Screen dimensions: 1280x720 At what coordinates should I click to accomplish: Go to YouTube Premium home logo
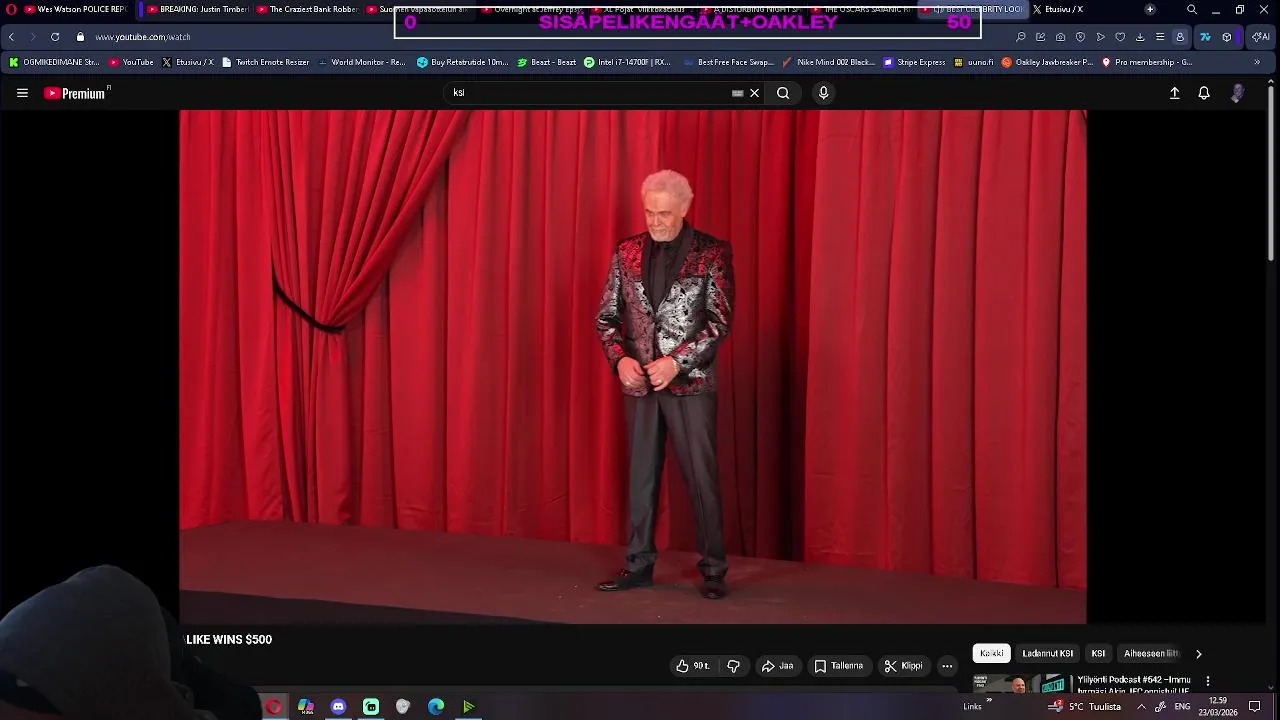(76, 93)
